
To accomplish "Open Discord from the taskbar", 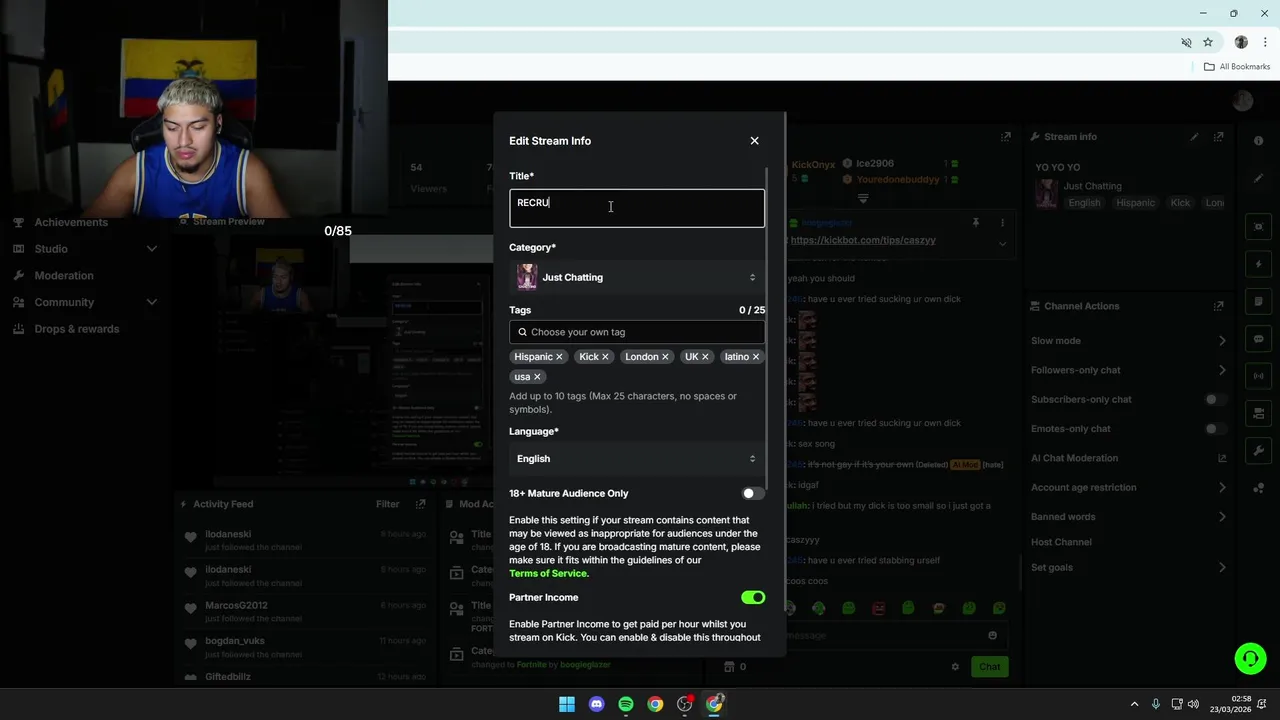I will pos(597,704).
